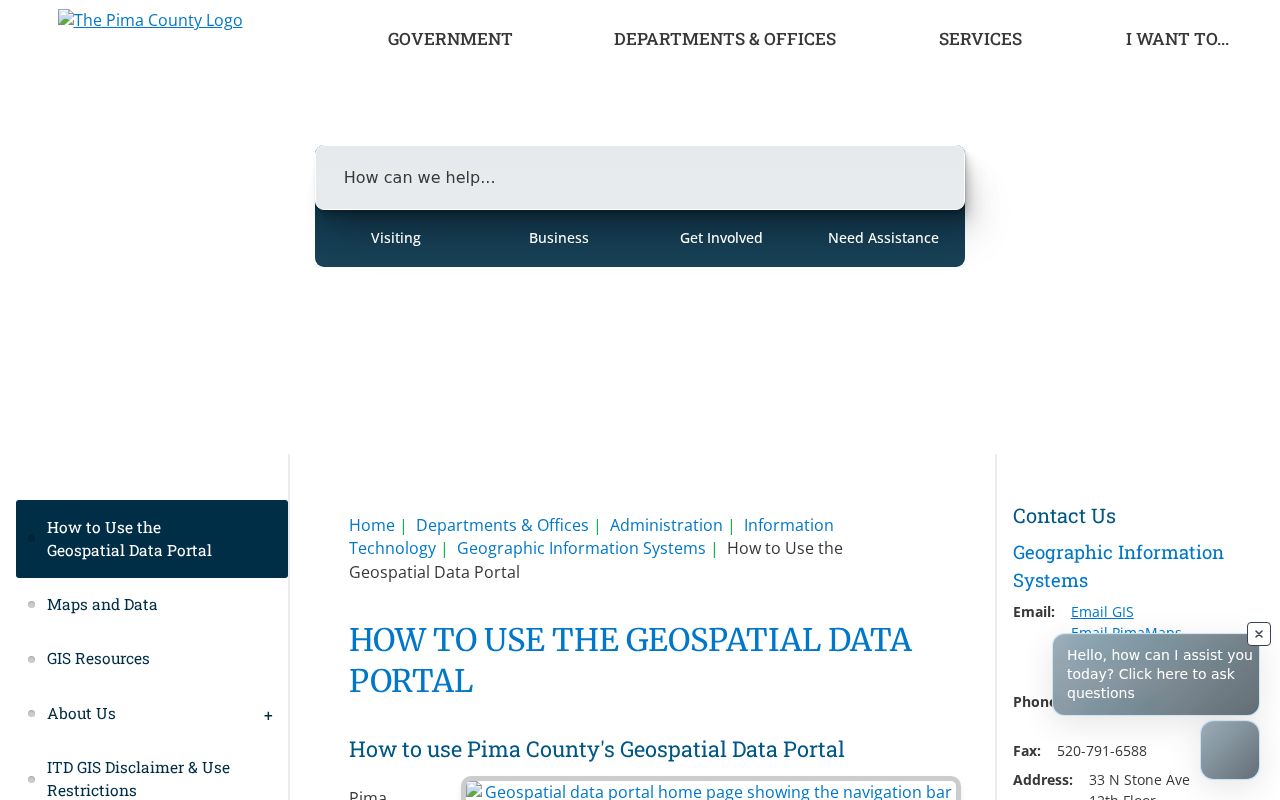
Task: Open the Government menu
Action: click(x=450, y=39)
